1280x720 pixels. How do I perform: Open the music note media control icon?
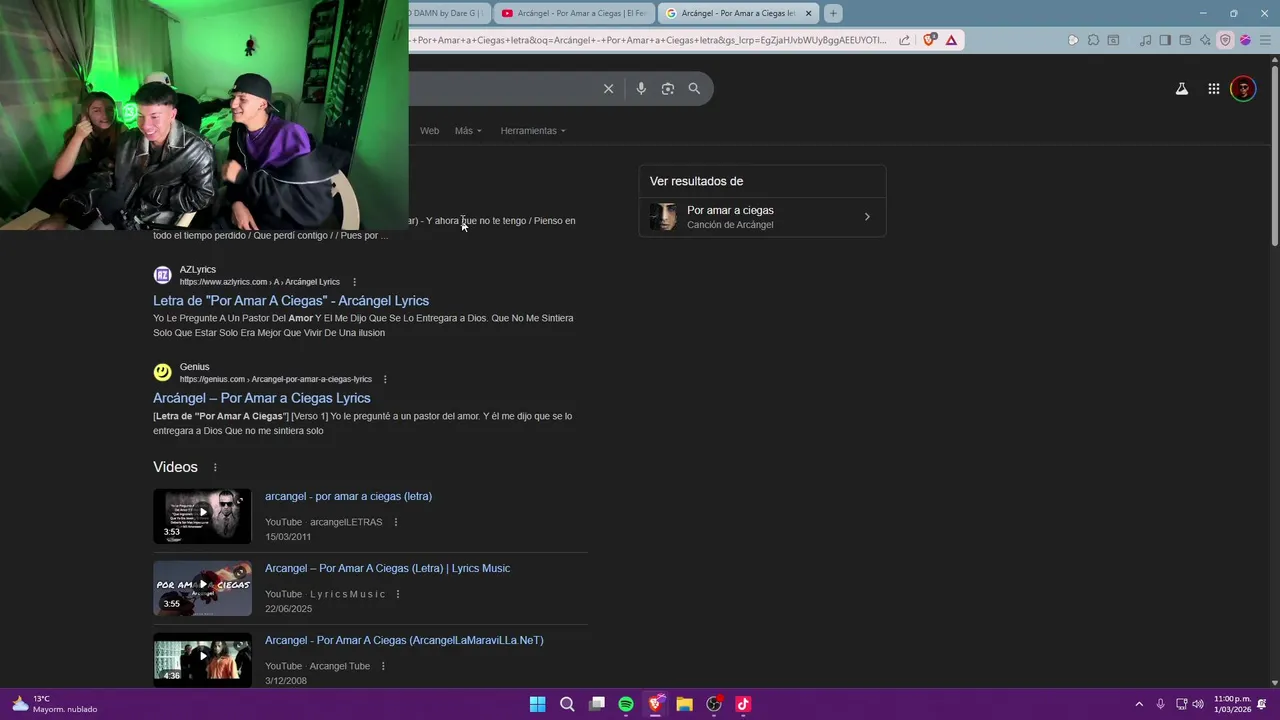[1146, 40]
